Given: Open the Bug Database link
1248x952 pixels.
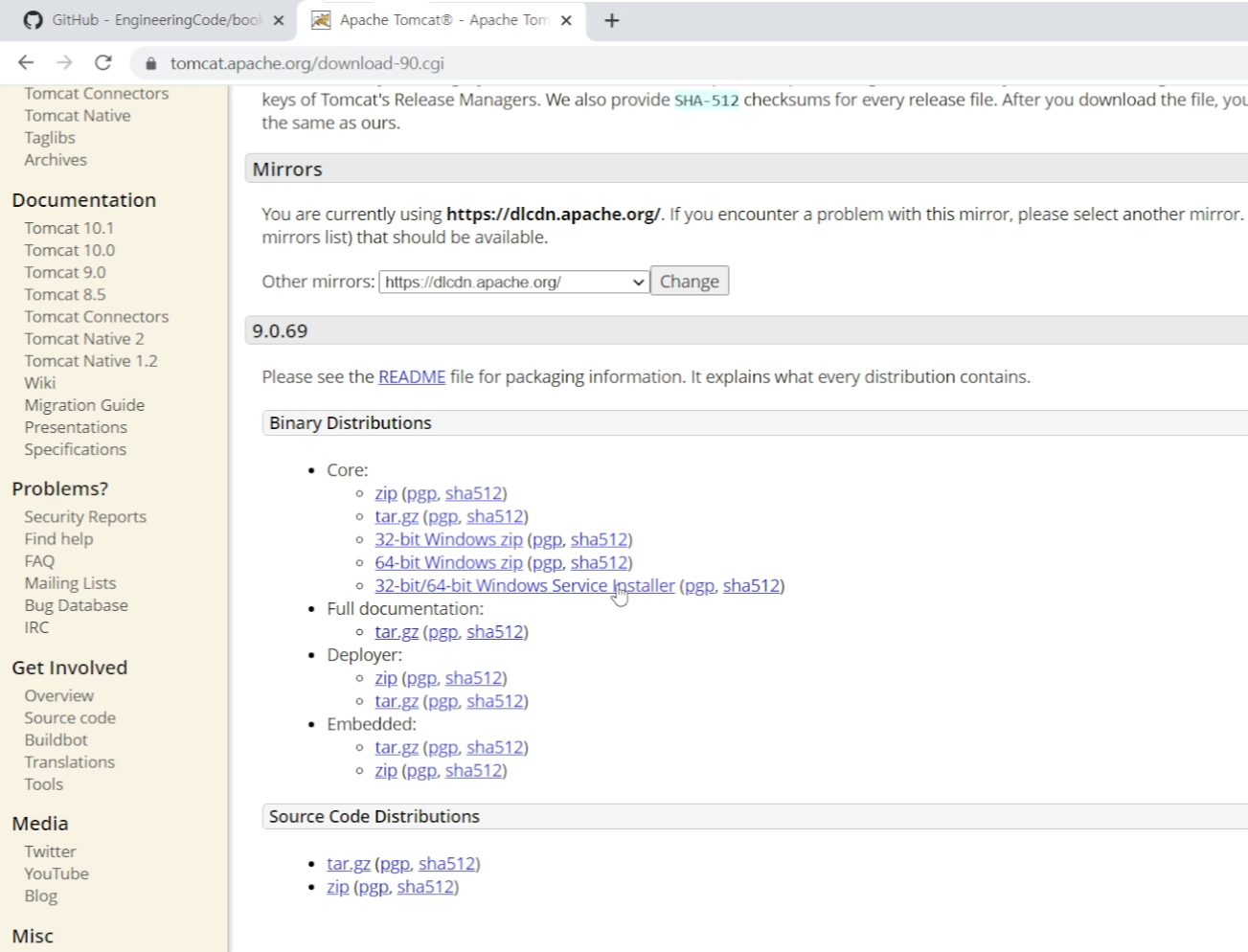Looking at the screenshot, I should (x=76, y=605).
